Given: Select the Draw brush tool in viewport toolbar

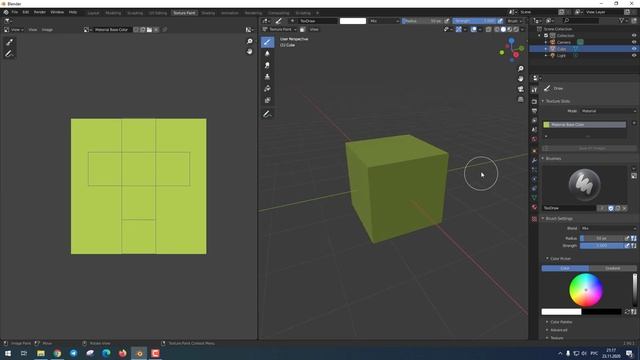Looking at the screenshot, I should coord(267,42).
